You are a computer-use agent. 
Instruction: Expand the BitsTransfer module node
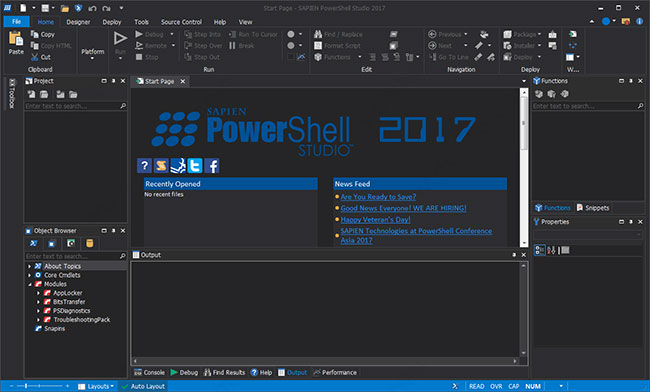pos(39,302)
